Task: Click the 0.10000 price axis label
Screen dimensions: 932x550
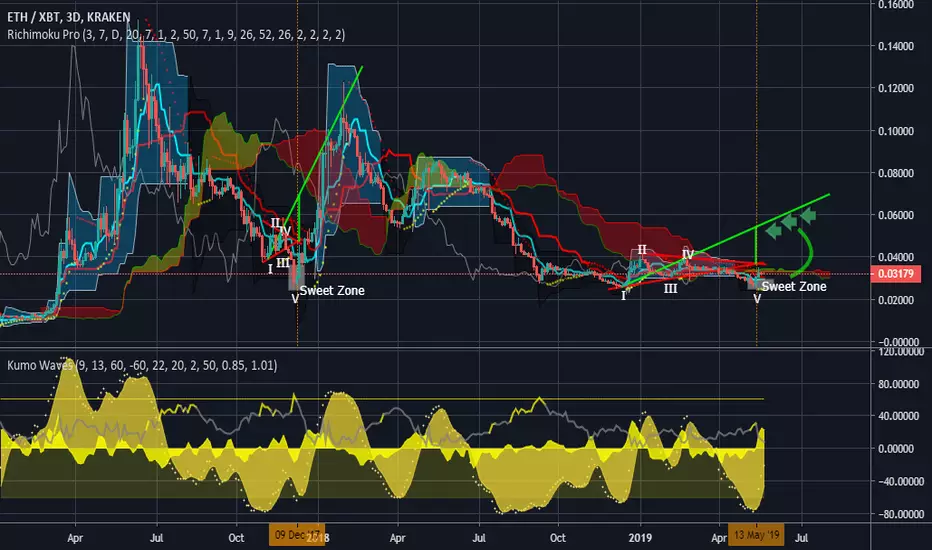Action: (896, 131)
